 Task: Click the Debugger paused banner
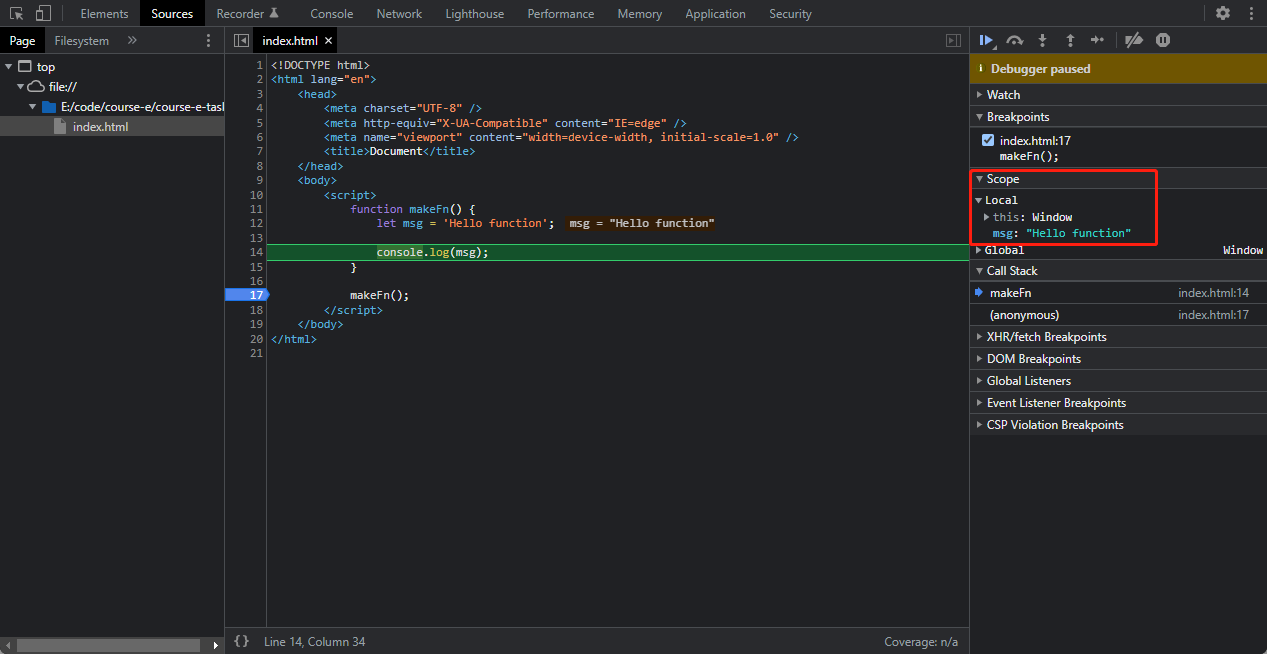(1118, 69)
